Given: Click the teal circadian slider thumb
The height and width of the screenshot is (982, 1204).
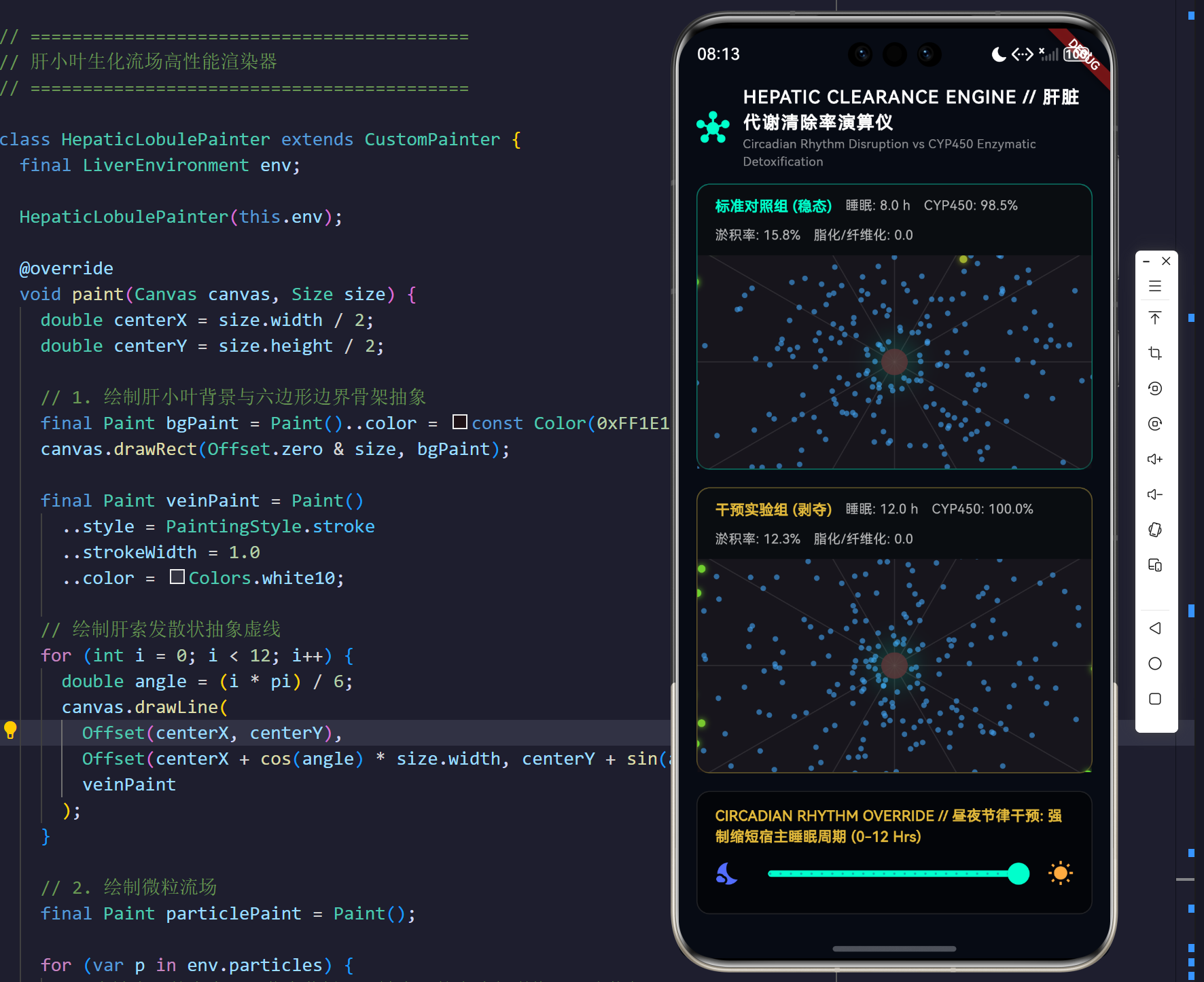Looking at the screenshot, I should tap(1018, 873).
